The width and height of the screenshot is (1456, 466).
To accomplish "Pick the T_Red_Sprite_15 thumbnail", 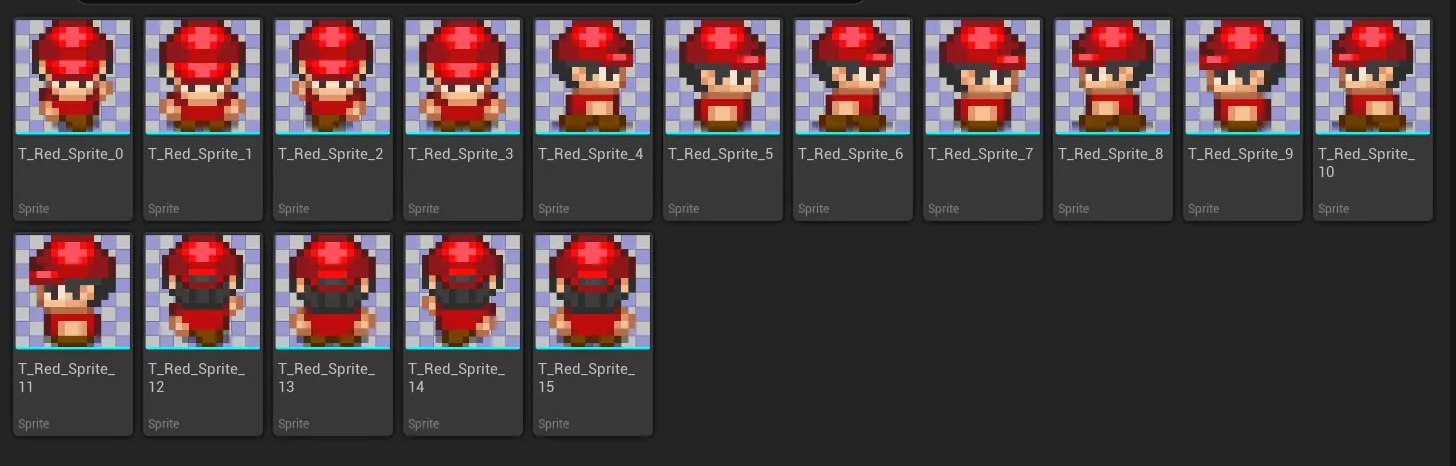I will [x=593, y=291].
